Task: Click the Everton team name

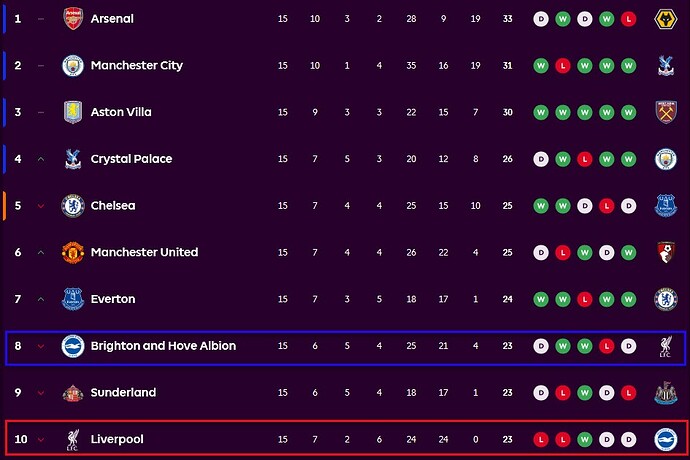Action: (x=112, y=299)
